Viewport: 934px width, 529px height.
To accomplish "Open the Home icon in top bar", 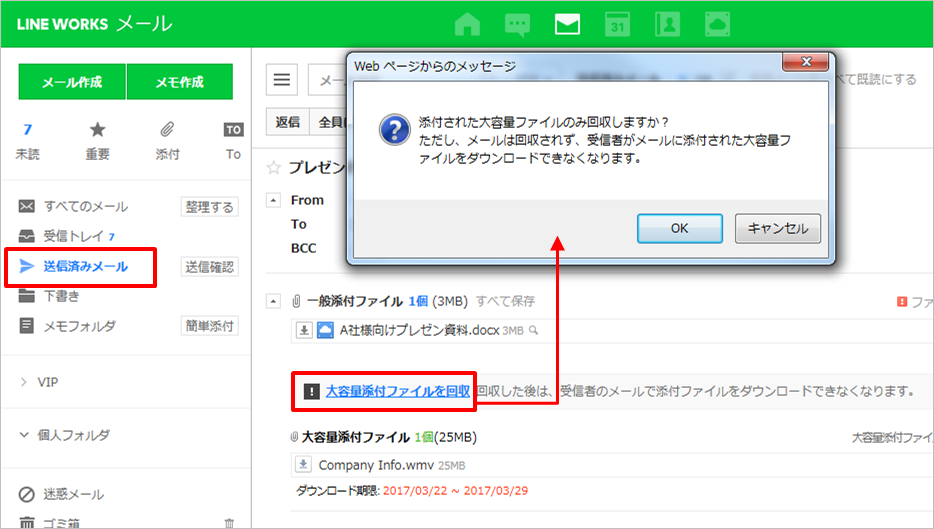I will coord(468,24).
